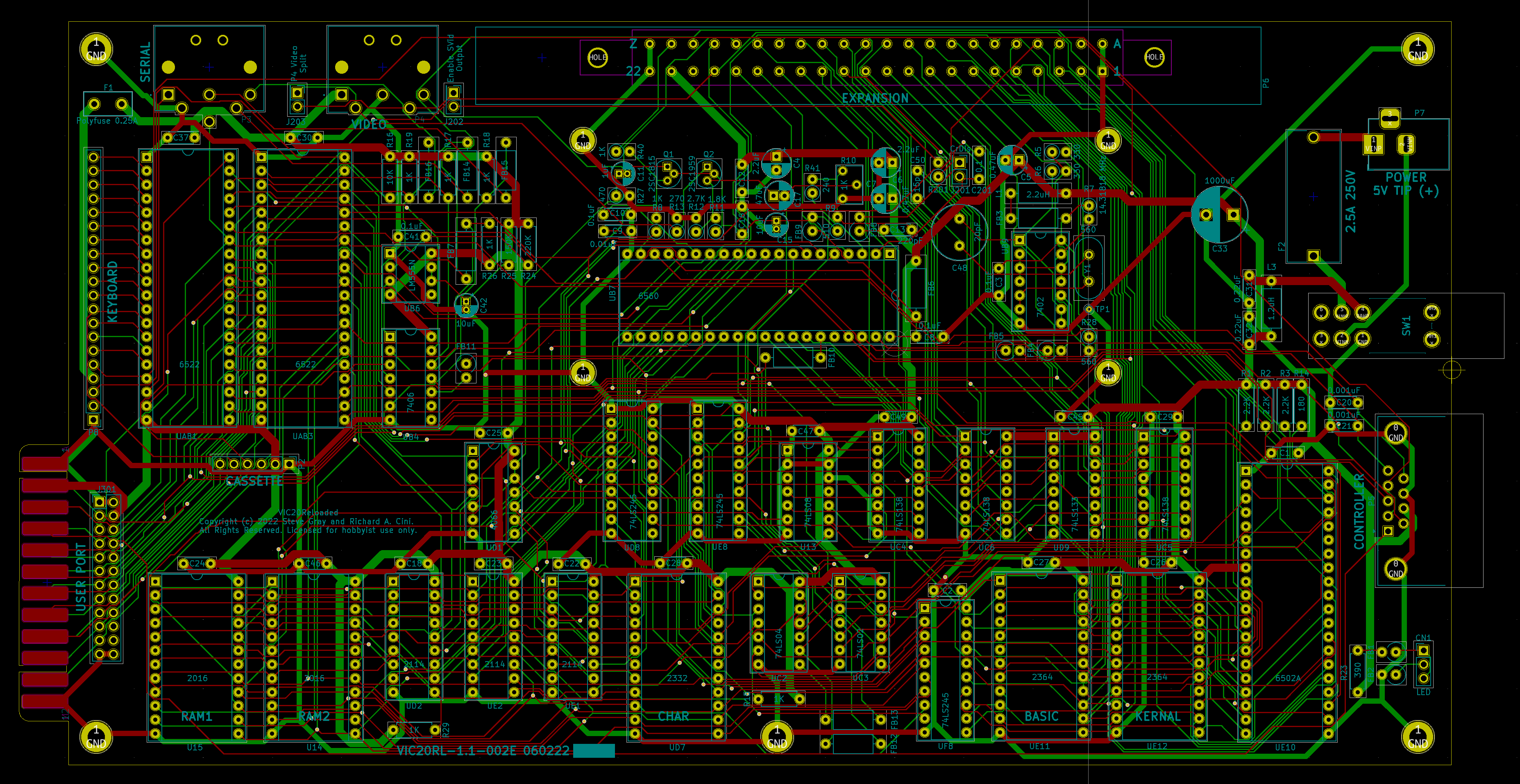1520x784 pixels.
Task: Select the CASSETTE header label
Action: [254, 481]
